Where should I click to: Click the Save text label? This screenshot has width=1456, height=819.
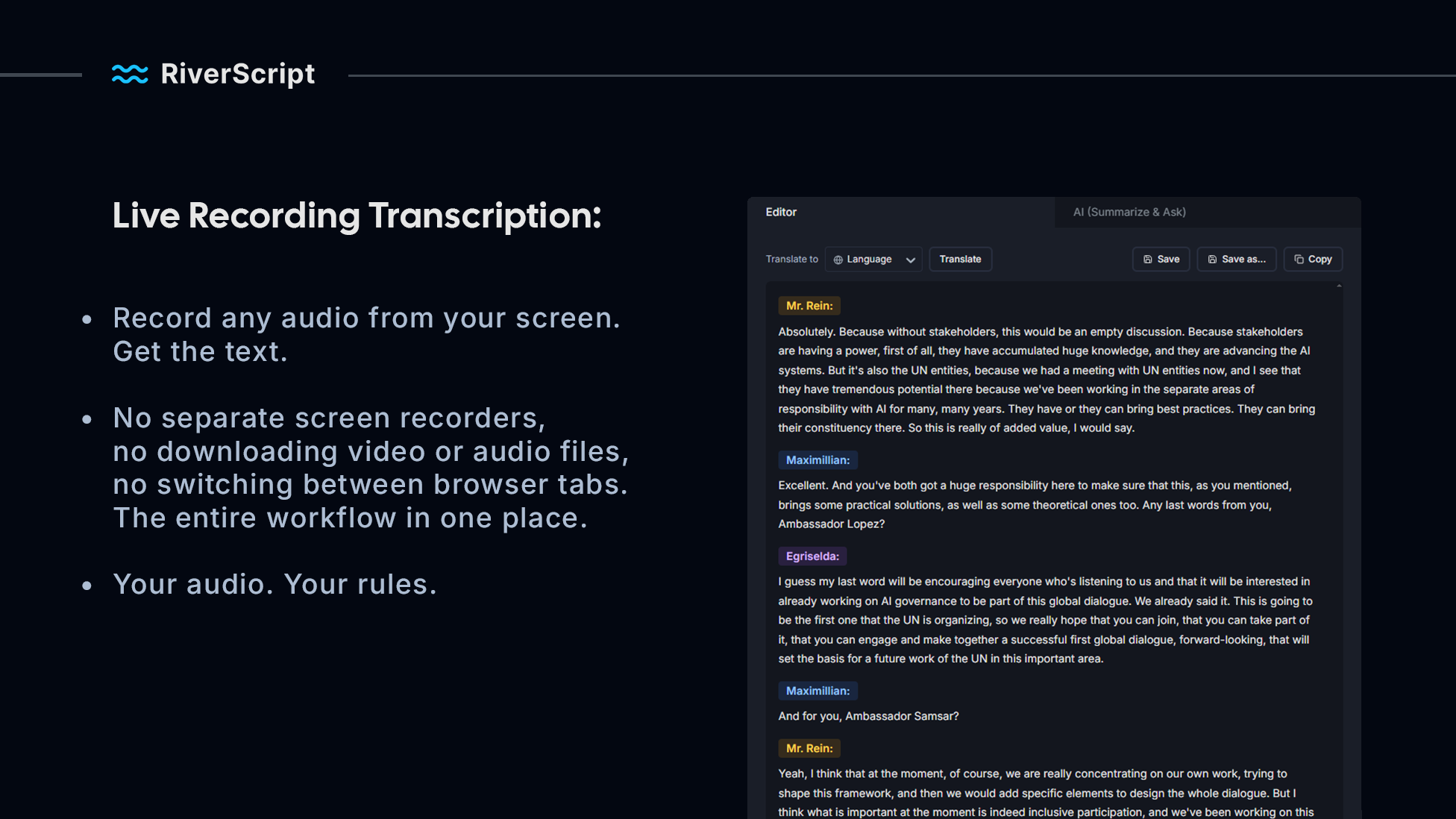point(1168,259)
